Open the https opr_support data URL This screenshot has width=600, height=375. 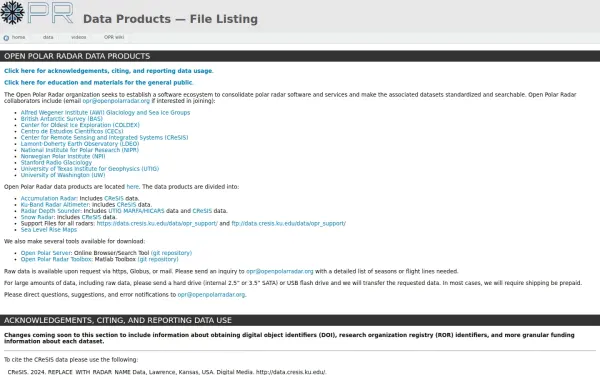pyautogui.click(x=157, y=223)
